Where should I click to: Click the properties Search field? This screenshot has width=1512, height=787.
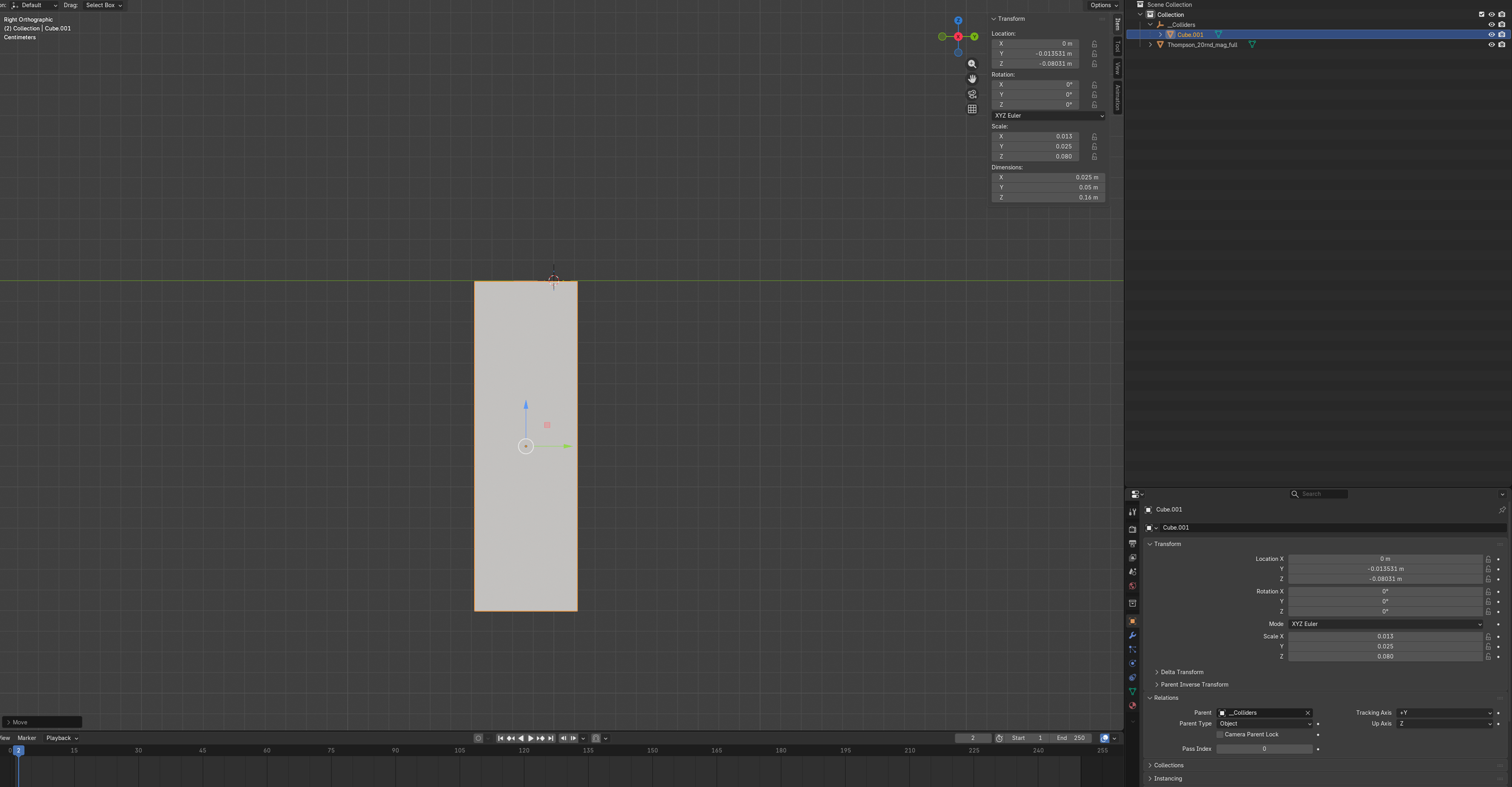[x=1318, y=494]
